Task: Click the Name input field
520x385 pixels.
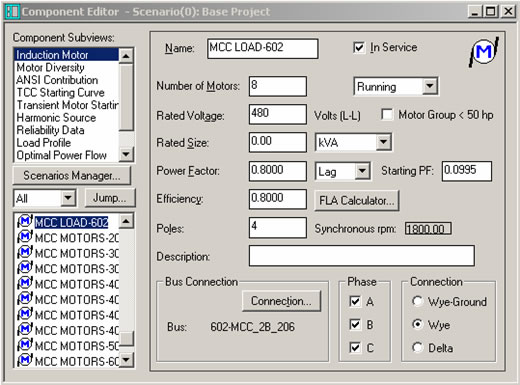Action: pyautogui.click(x=263, y=48)
